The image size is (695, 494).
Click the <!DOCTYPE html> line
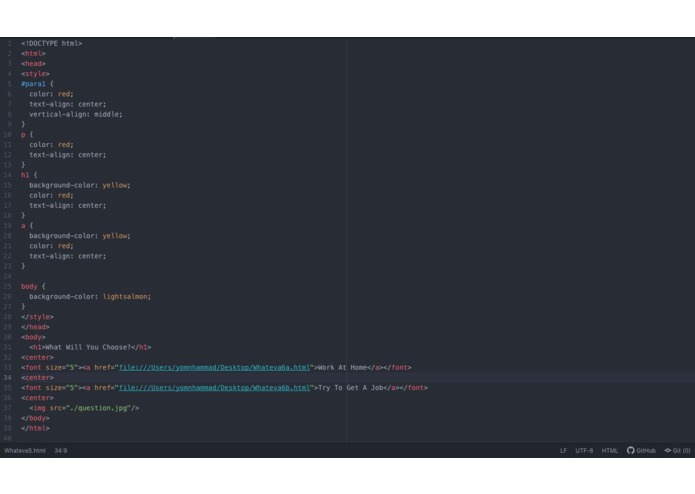[51, 43]
